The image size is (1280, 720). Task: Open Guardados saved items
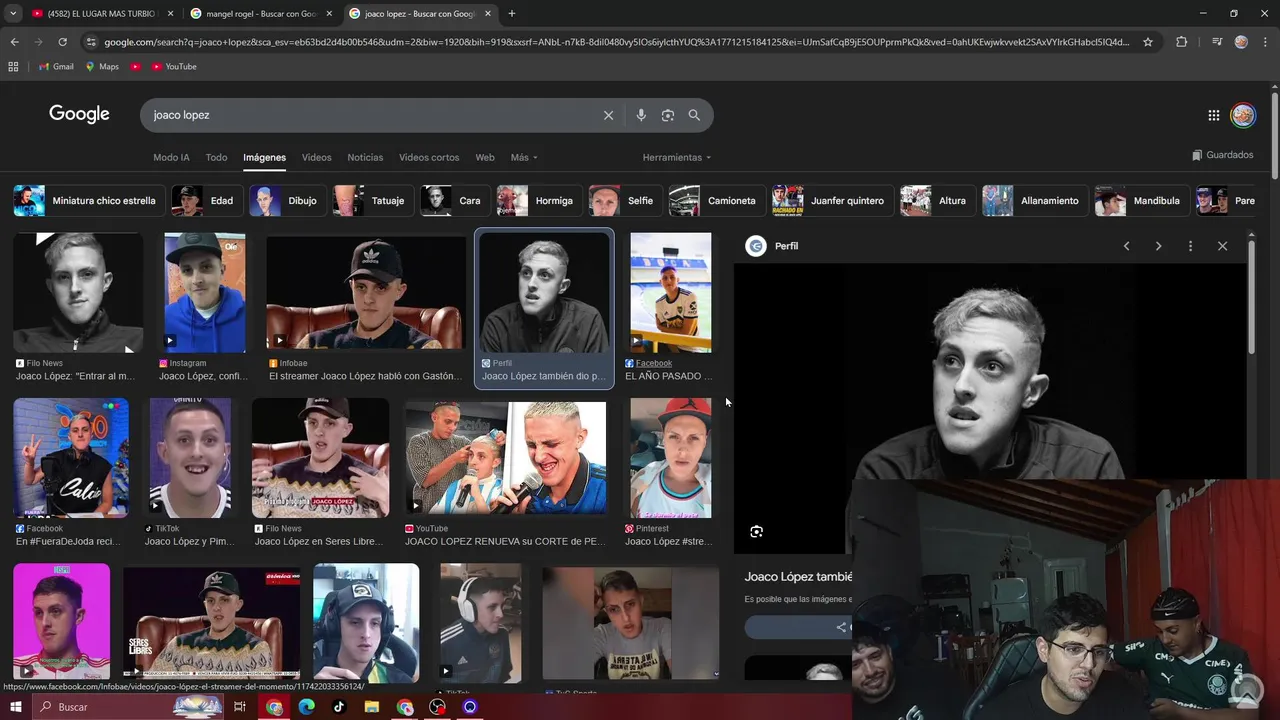click(1222, 155)
